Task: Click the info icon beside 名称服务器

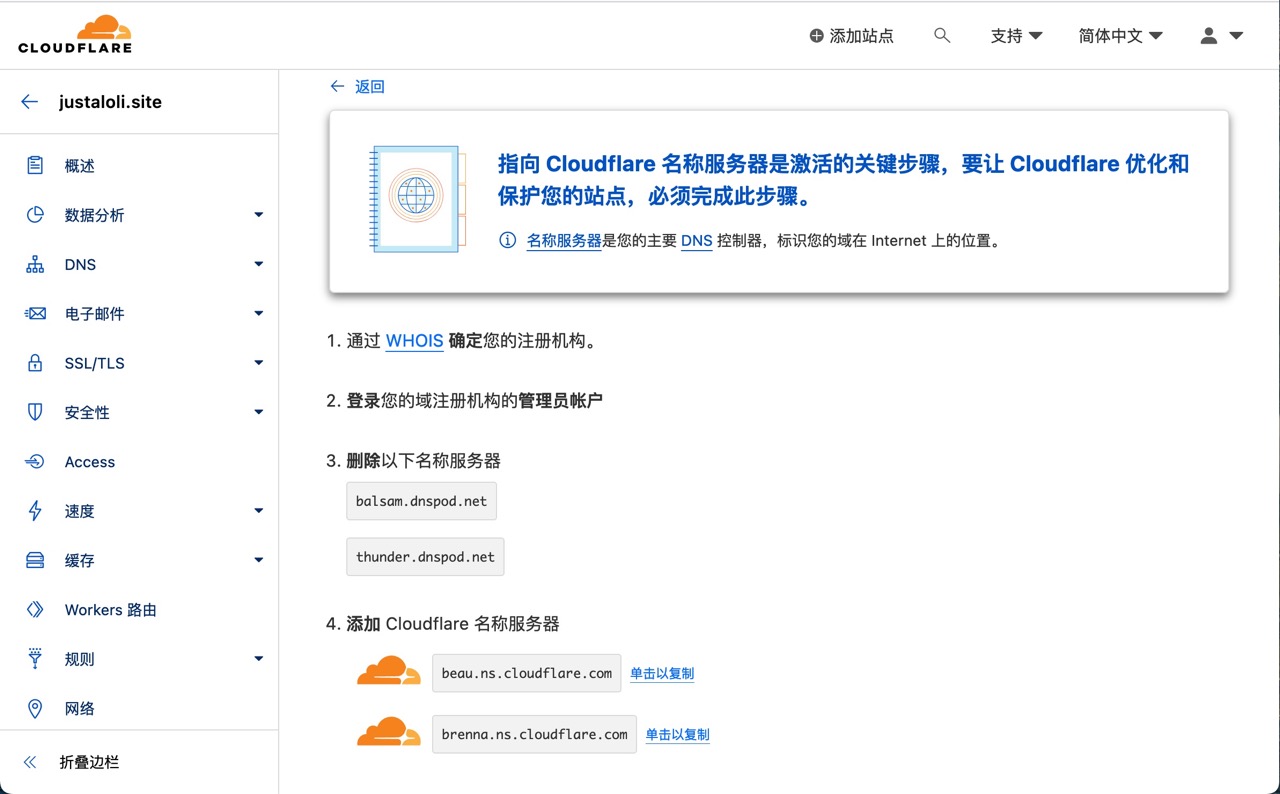Action: pos(508,241)
